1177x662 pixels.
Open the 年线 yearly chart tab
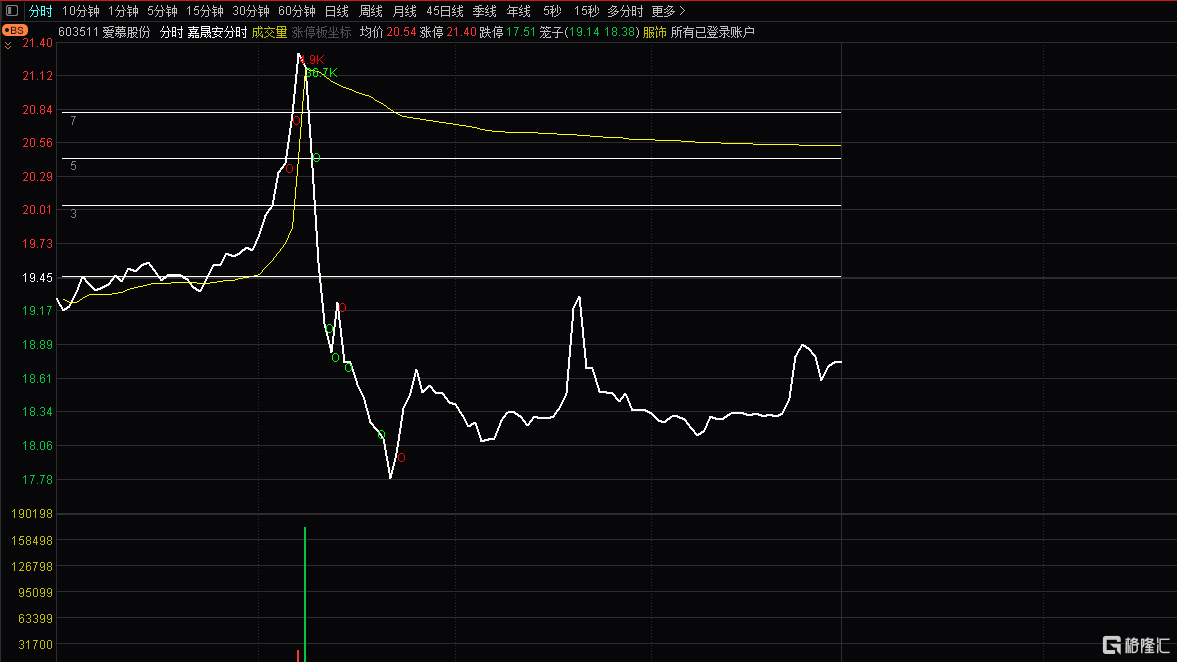coord(519,11)
